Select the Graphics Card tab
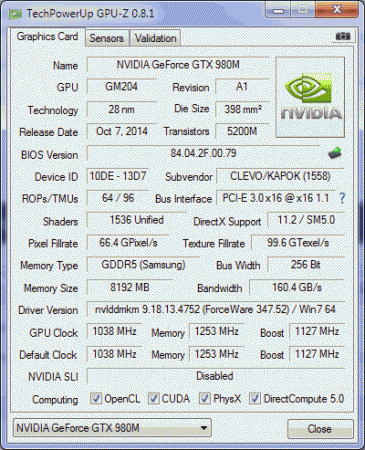Viewport: 365px width, 450px height. (x=47, y=37)
